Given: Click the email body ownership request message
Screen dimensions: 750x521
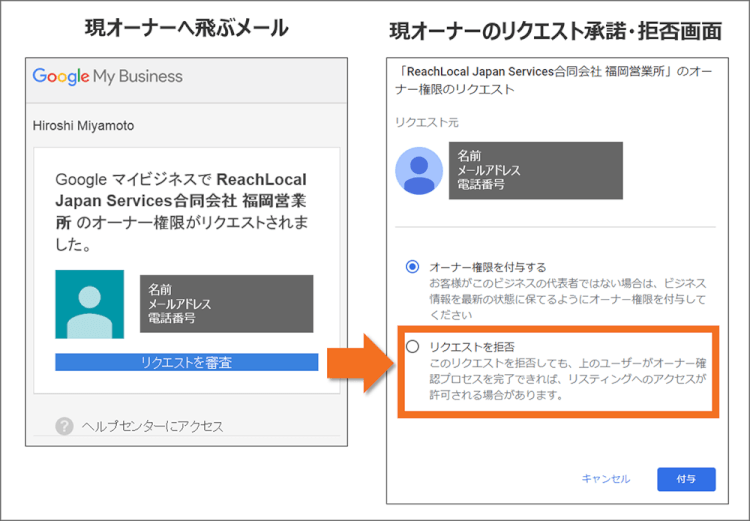Looking at the screenshot, I should coord(182,212).
